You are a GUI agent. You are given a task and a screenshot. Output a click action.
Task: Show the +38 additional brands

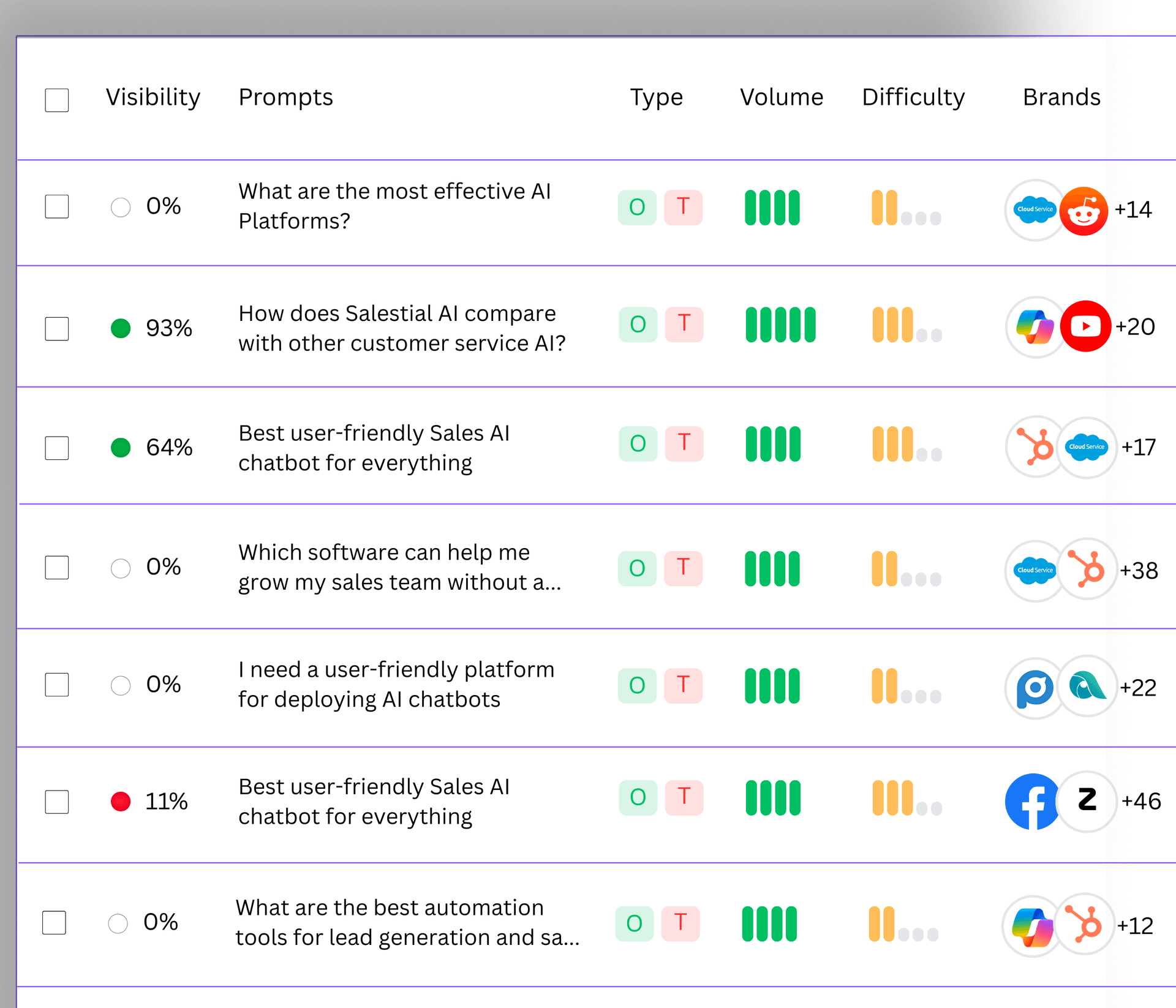pyautogui.click(x=1139, y=571)
